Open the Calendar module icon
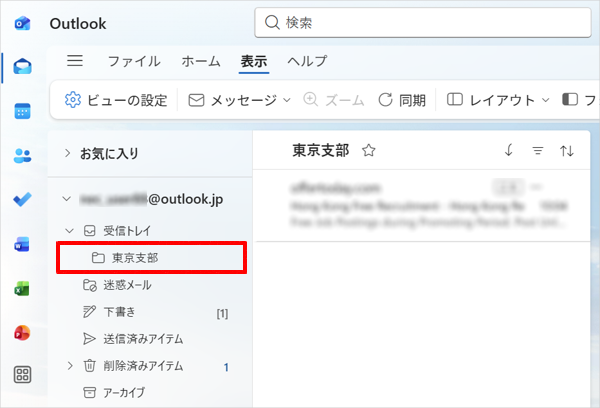Screen dimensions: 600x408 22,111
